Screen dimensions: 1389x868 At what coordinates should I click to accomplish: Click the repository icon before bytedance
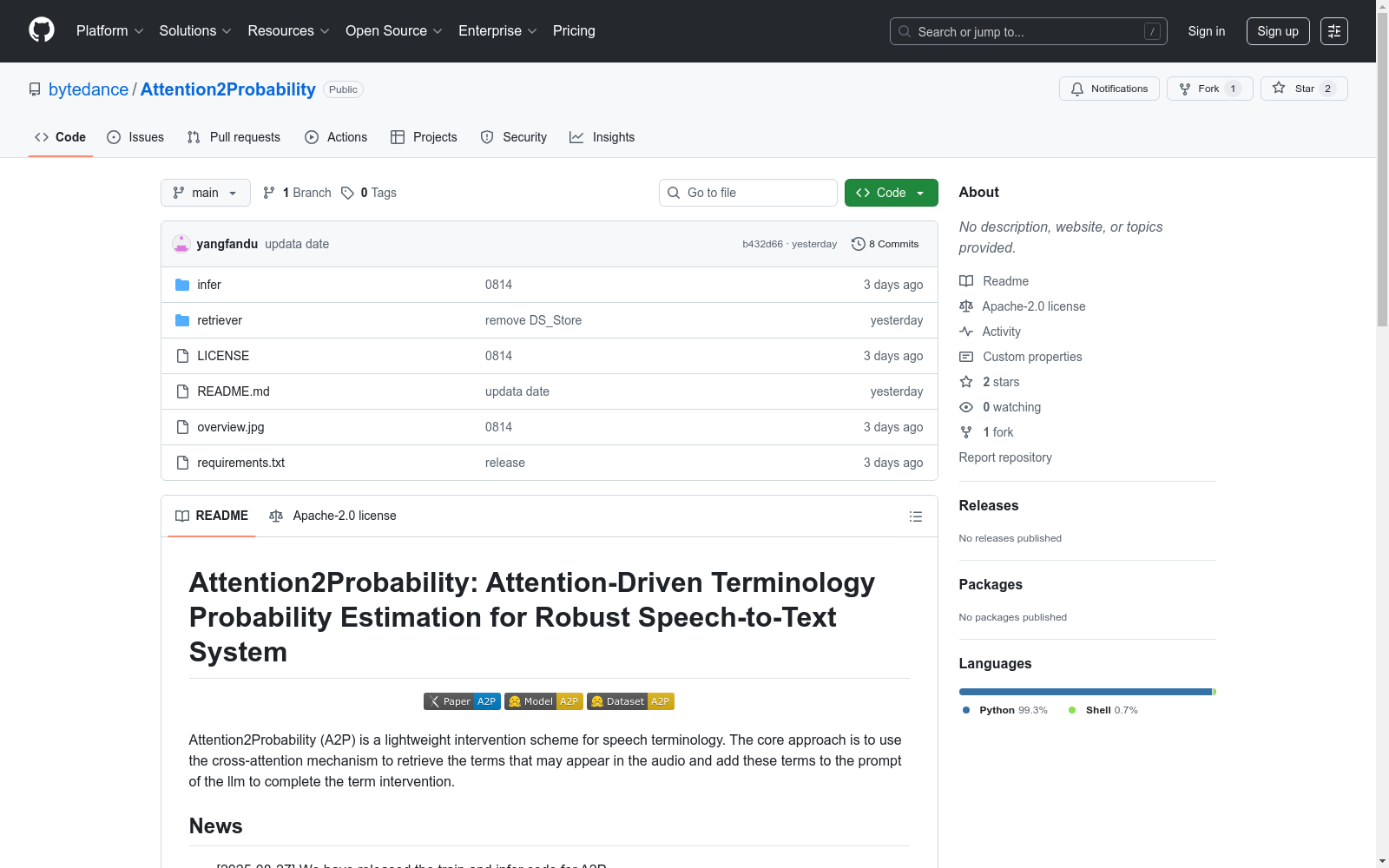click(35, 89)
